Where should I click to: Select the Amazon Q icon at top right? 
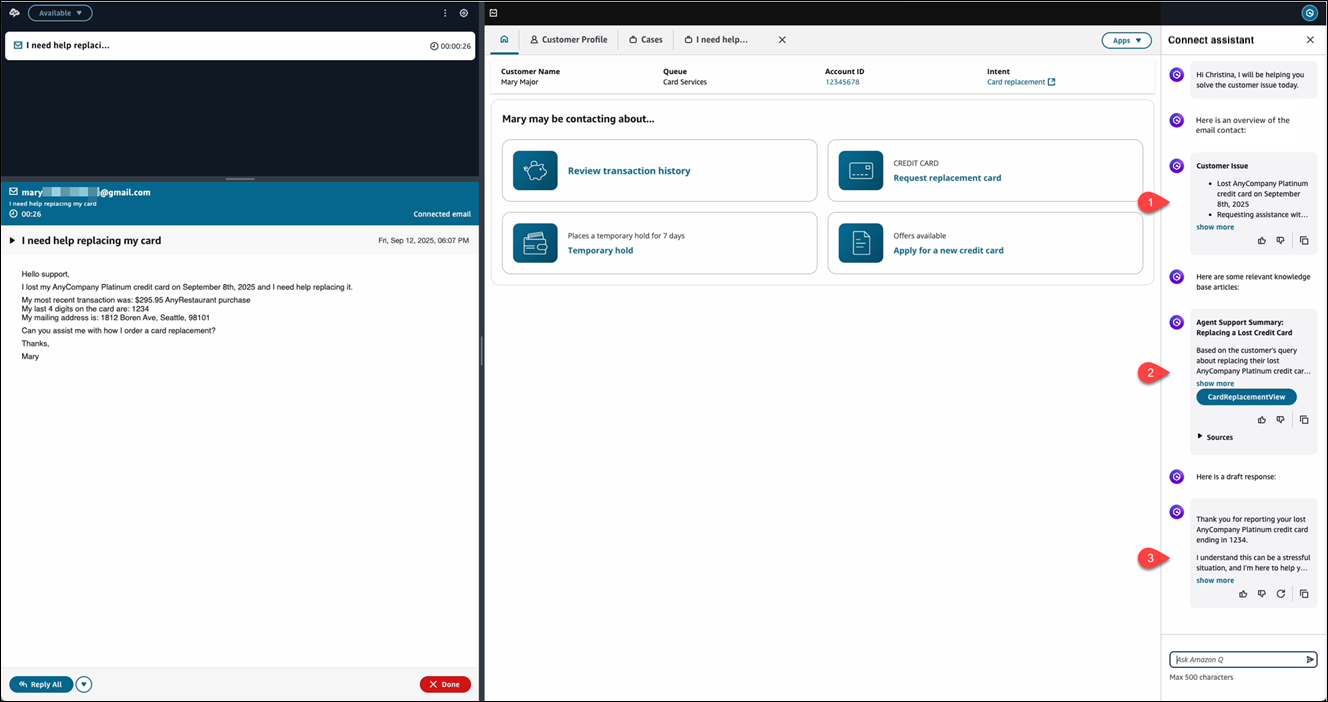coord(1310,13)
